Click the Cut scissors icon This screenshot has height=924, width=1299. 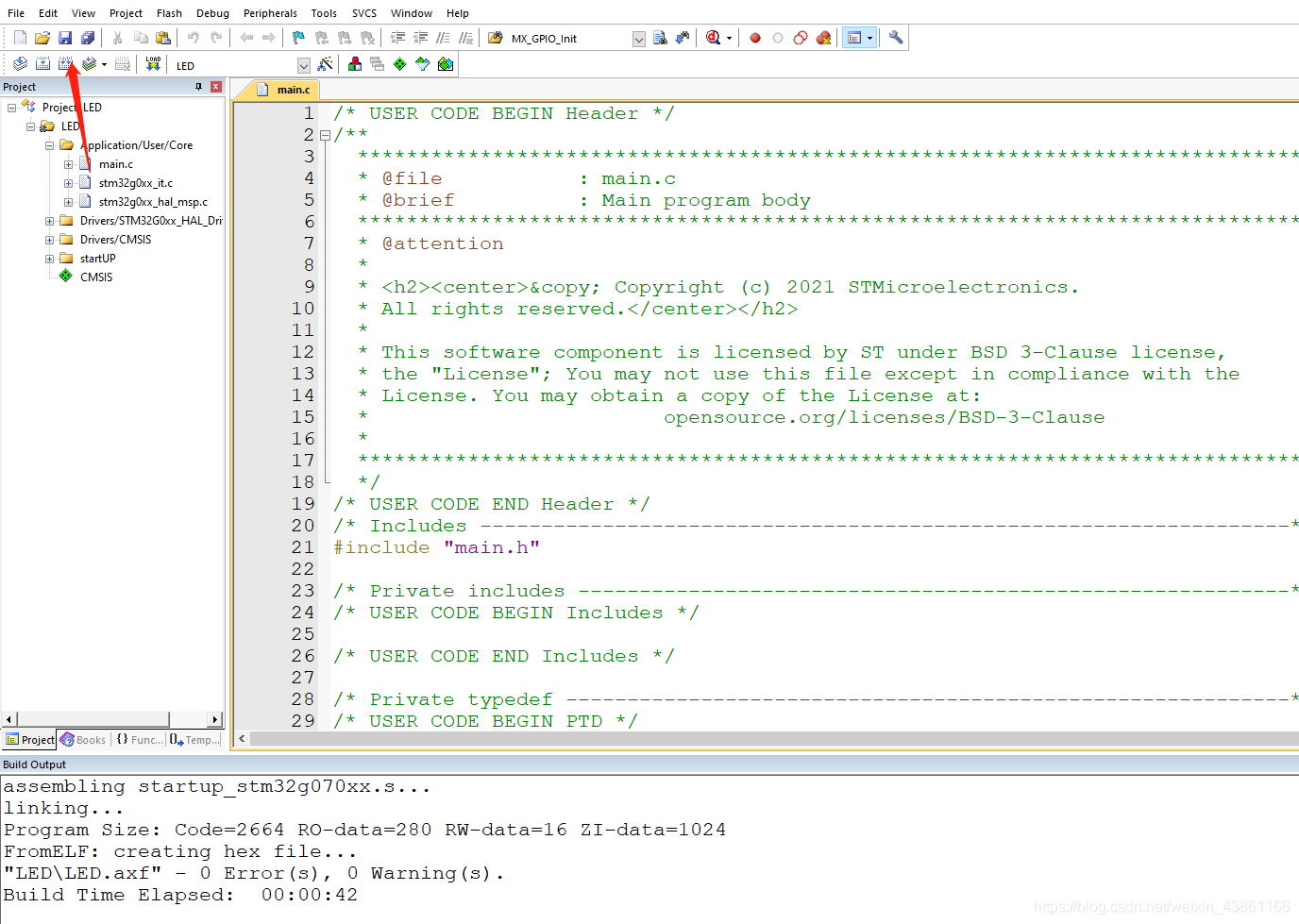[x=118, y=38]
